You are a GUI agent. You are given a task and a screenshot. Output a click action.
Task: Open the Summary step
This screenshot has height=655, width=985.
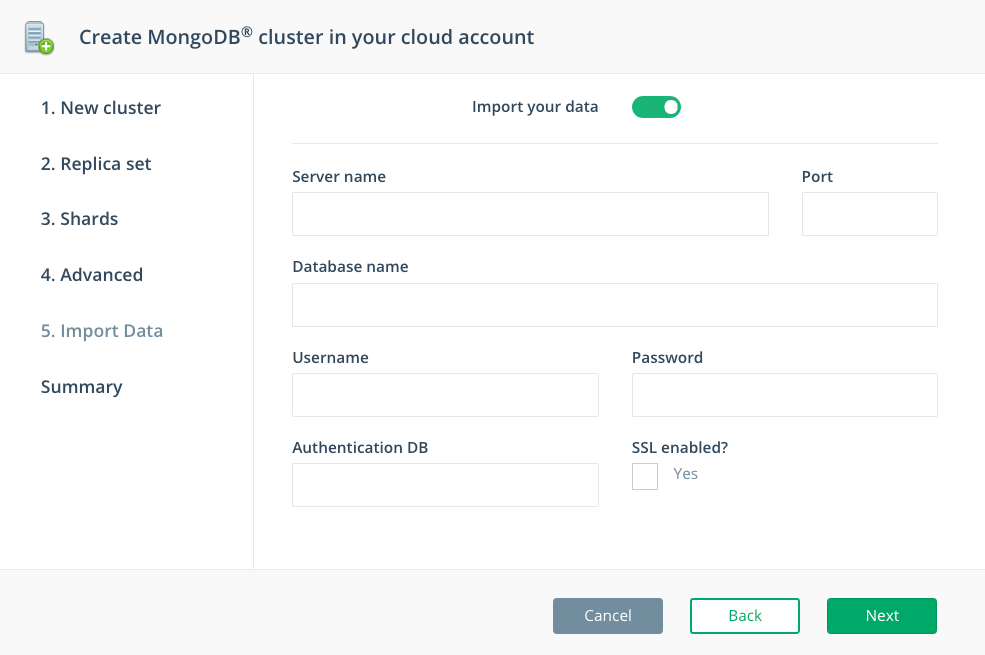coord(82,387)
